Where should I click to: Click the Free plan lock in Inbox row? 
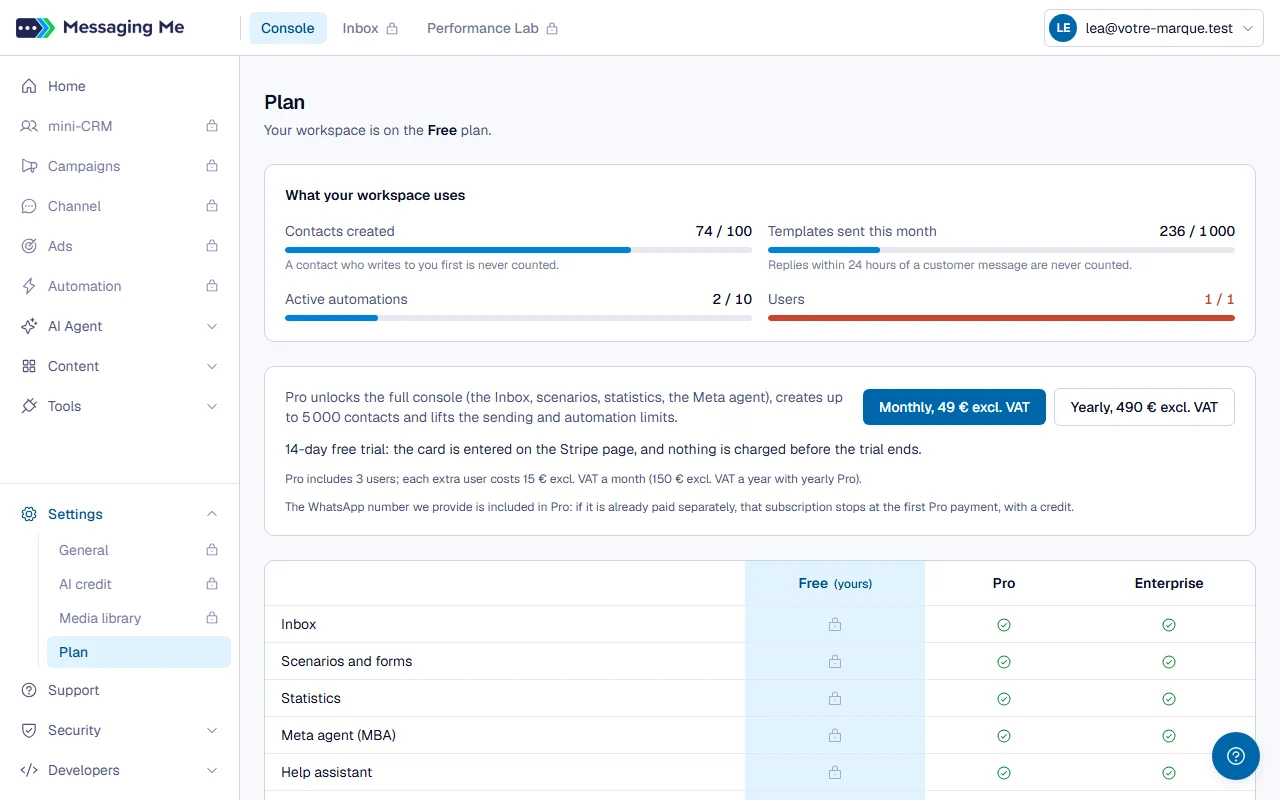coord(835,625)
